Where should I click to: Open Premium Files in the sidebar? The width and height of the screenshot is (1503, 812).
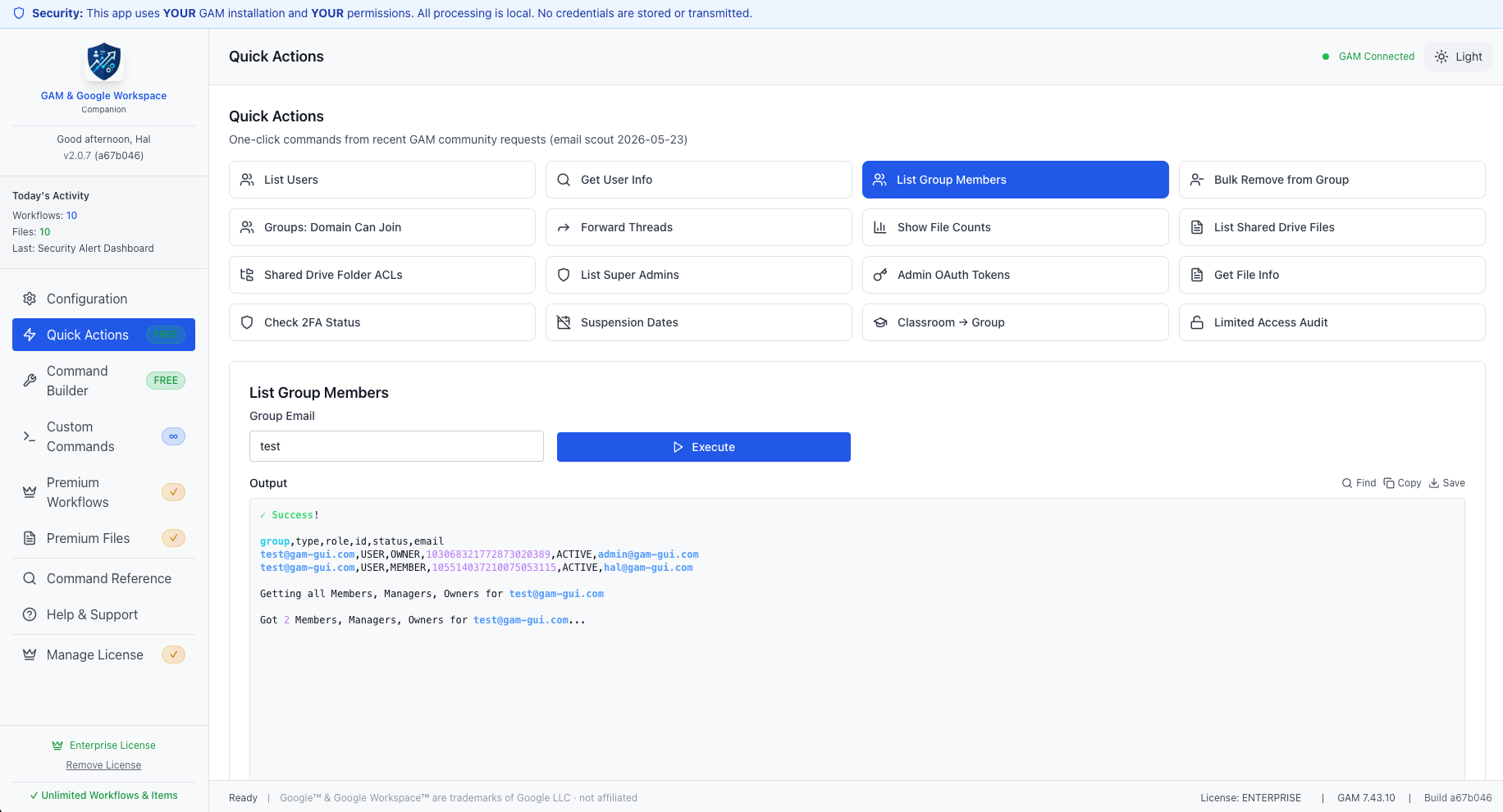[x=103, y=538]
